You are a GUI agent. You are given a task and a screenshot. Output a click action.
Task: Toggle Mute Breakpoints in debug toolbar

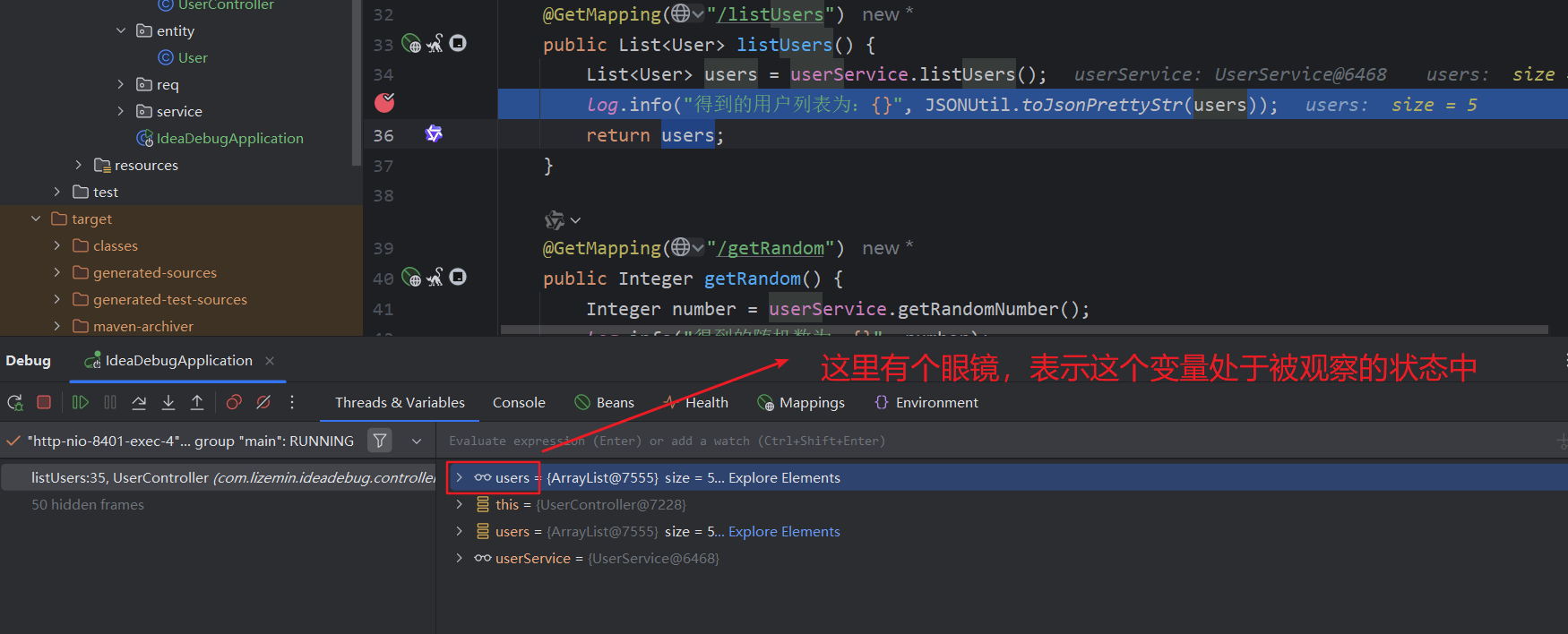[x=263, y=403]
